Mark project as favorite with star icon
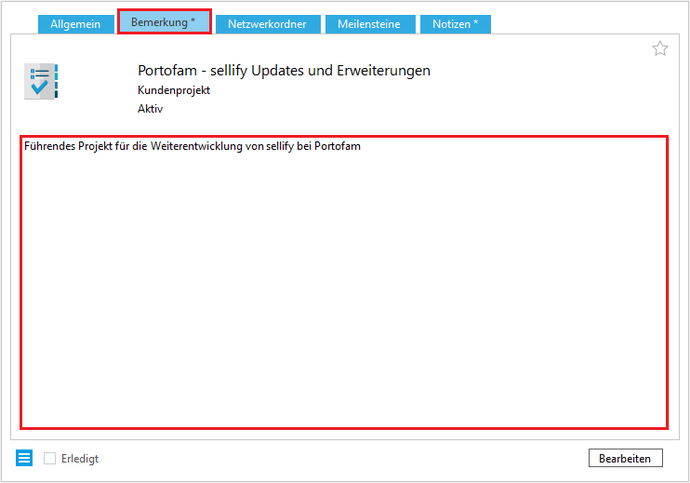This screenshot has width=690, height=483. (x=660, y=48)
